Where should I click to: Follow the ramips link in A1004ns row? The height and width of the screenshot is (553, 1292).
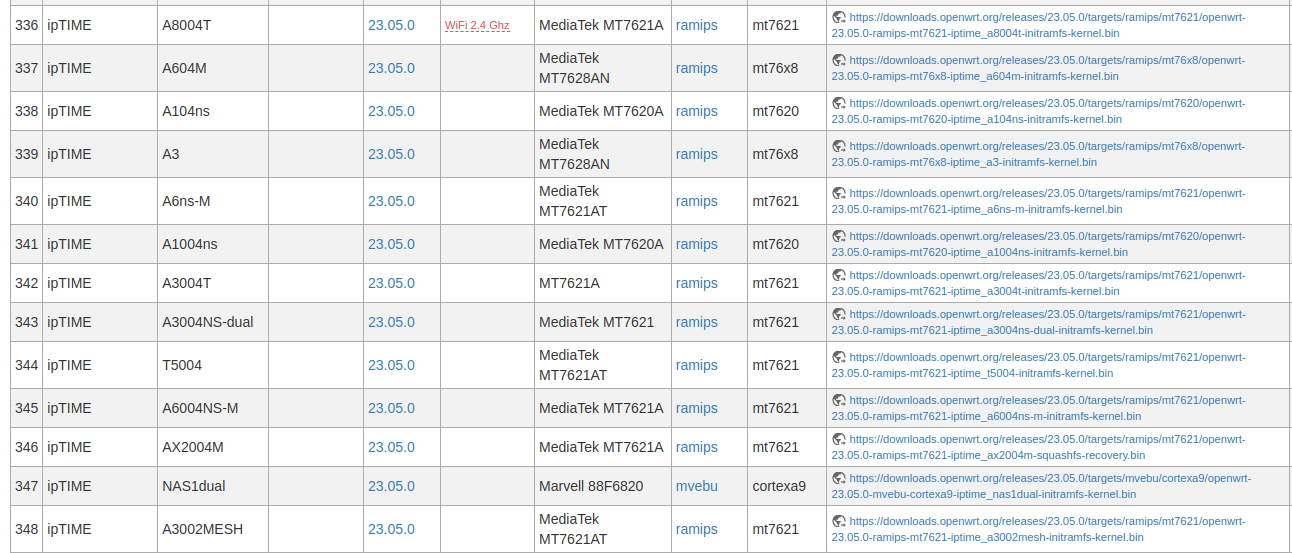point(697,244)
